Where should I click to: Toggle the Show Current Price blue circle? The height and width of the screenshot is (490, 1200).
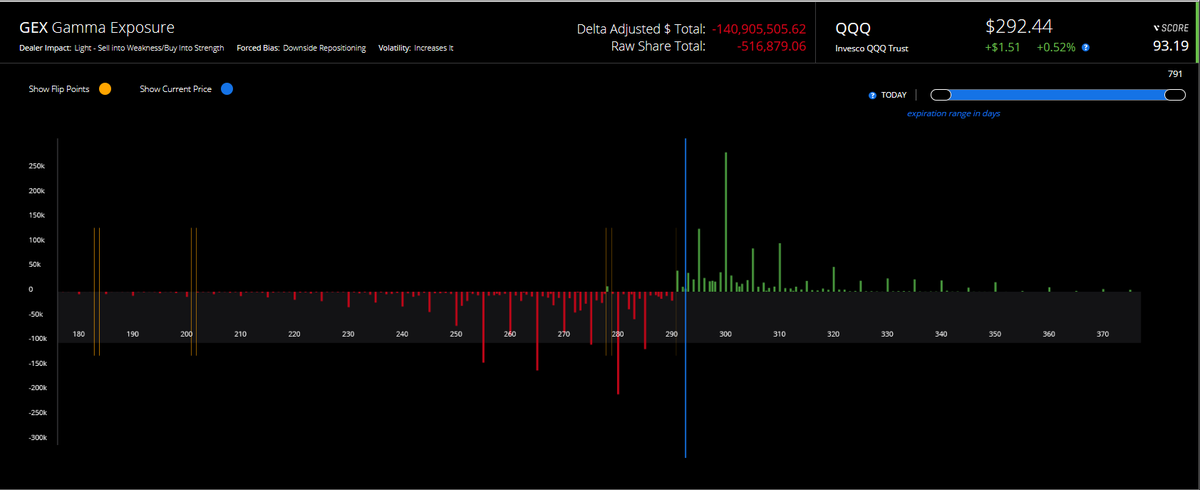pos(227,89)
